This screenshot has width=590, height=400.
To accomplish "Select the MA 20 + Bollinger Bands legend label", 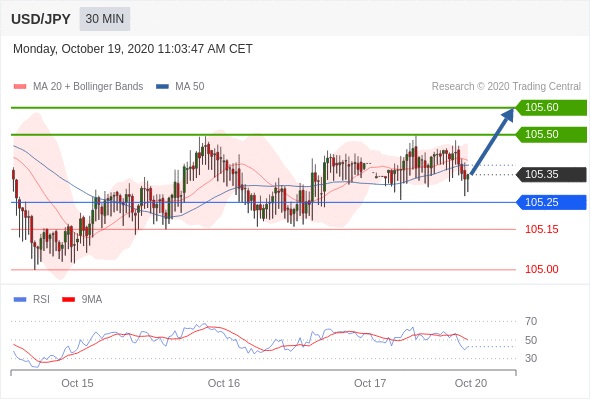I will [x=88, y=87].
